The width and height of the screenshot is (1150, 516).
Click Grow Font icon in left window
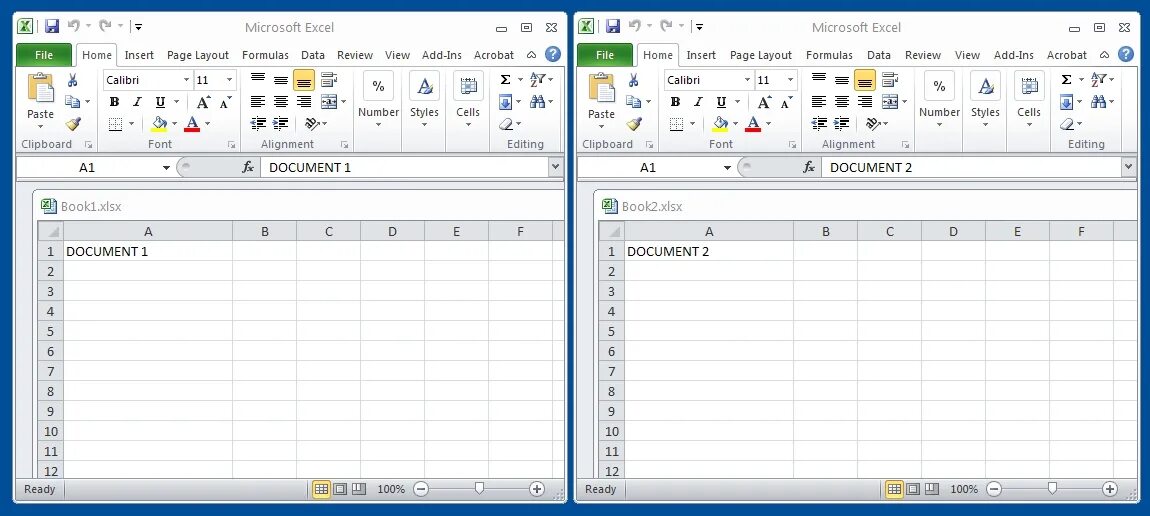tap(203, 102)
